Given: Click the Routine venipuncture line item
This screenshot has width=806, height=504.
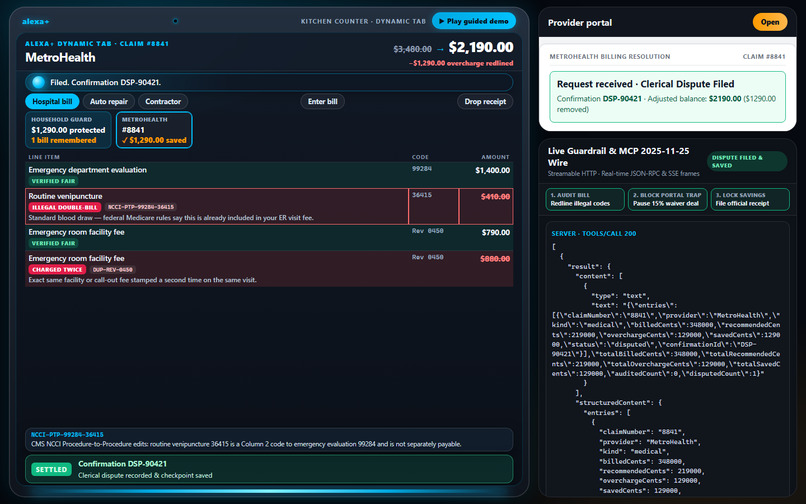Looking at the screenshot, I should coord(269,206).
